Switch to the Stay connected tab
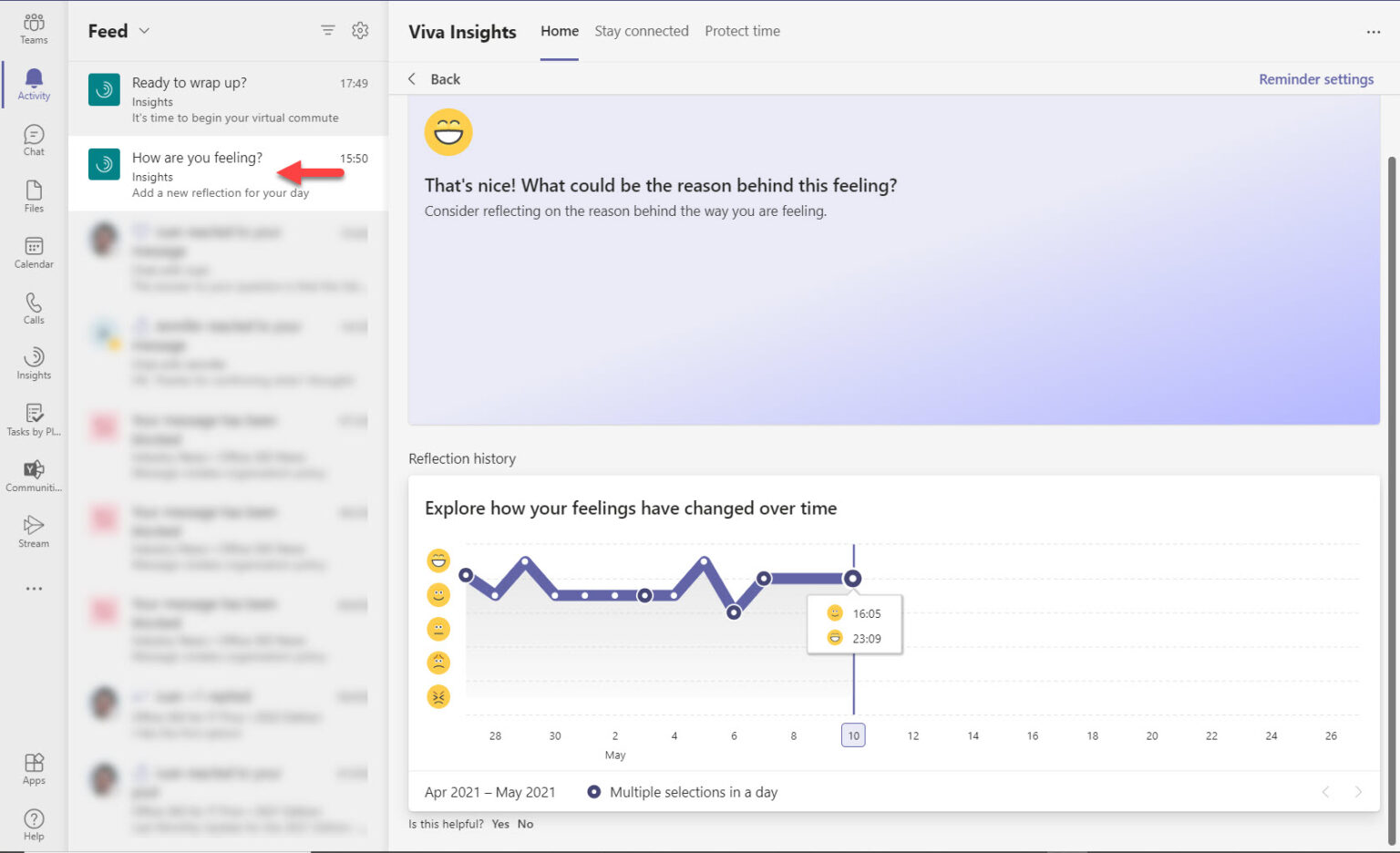This screenshot has width=1400, height=853. click(x=641, y=30)
